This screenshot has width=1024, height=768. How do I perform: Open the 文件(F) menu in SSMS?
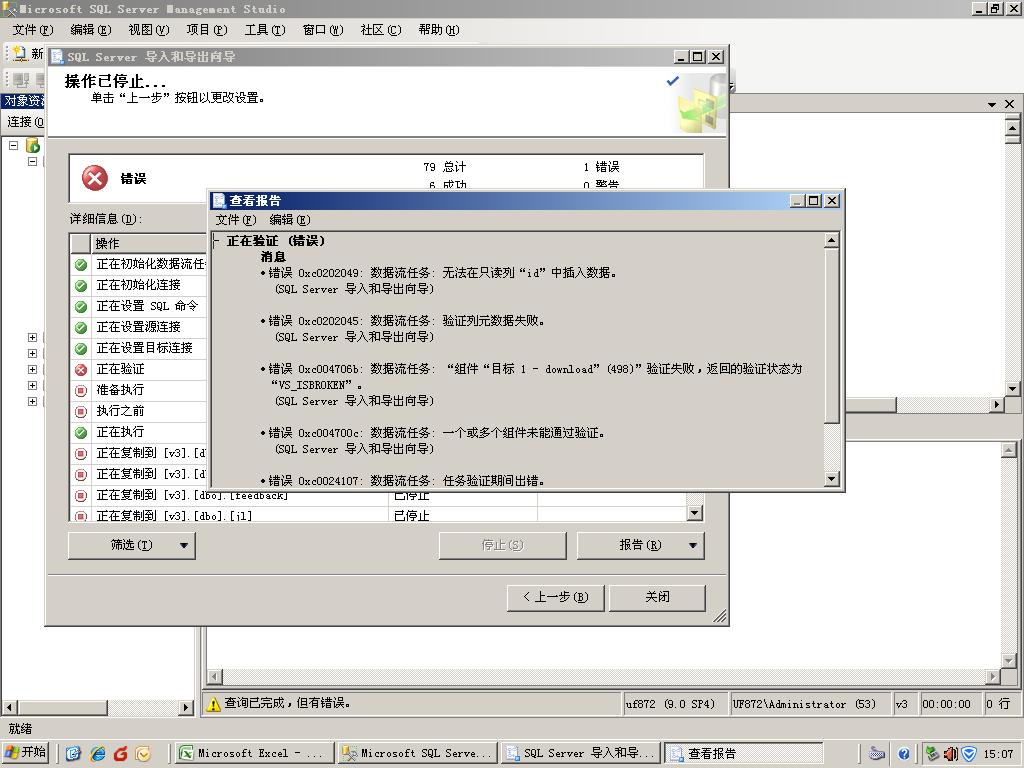click(33, 29)
